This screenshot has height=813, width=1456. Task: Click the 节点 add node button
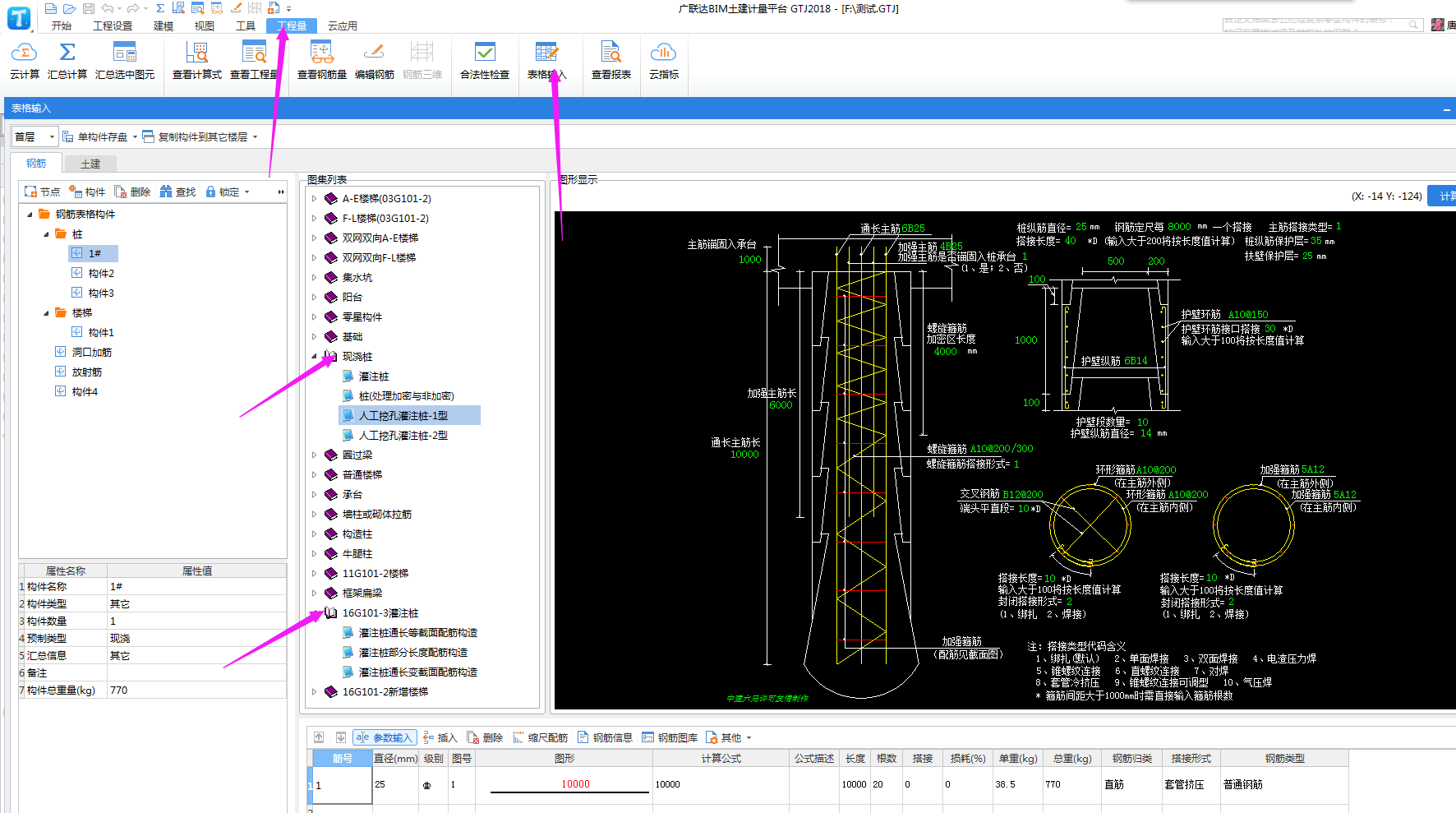(x=42, y=192)
